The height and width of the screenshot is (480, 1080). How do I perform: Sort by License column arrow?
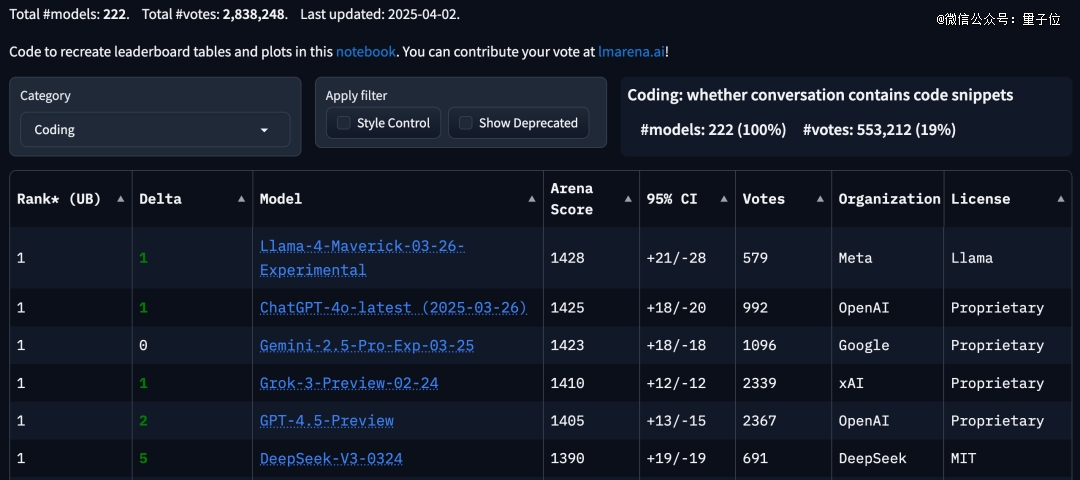coord(1060,199)
